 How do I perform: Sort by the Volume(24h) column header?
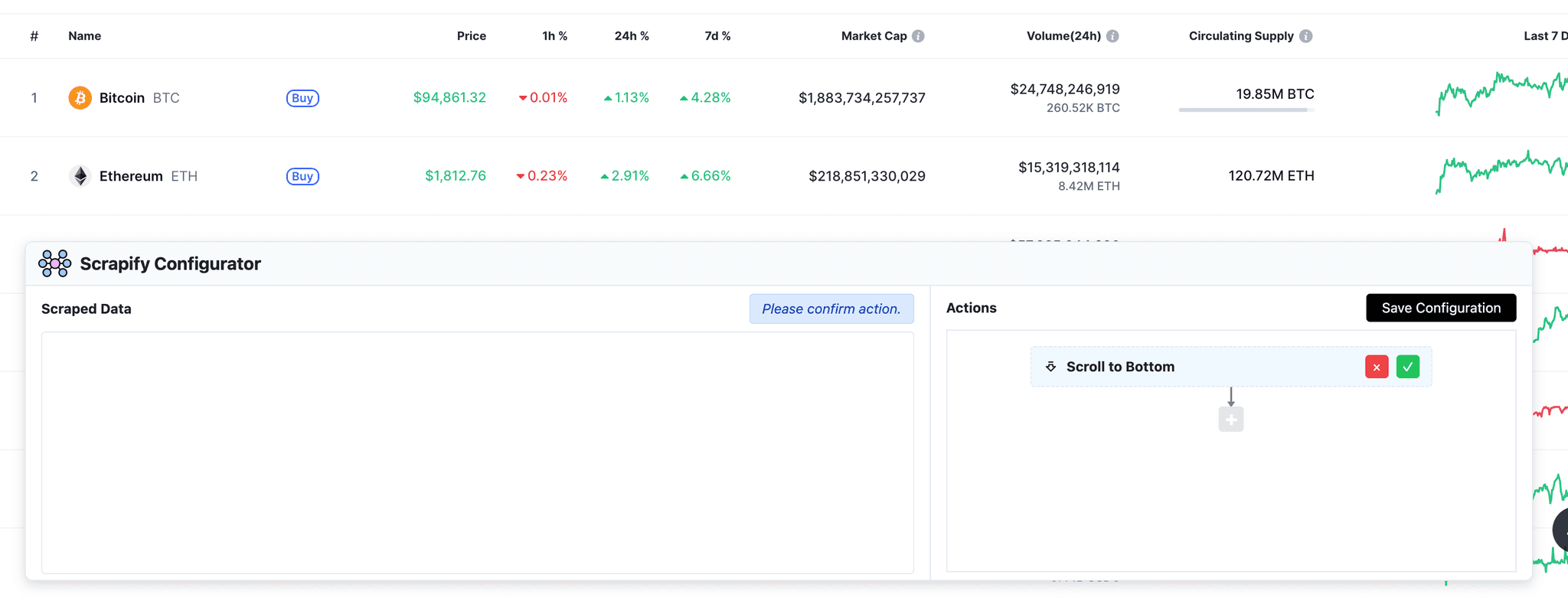1063,36
